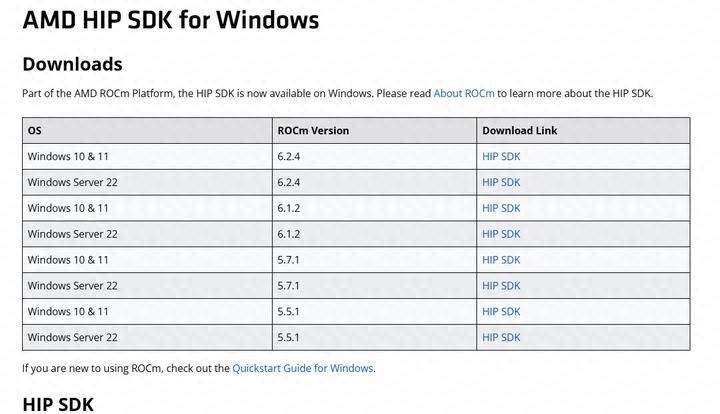Image resolution: width=720 pixels, height=414 pixels.
Task: Open the Quickstart Guide for Windows link
Action: [x=303, y=368]
